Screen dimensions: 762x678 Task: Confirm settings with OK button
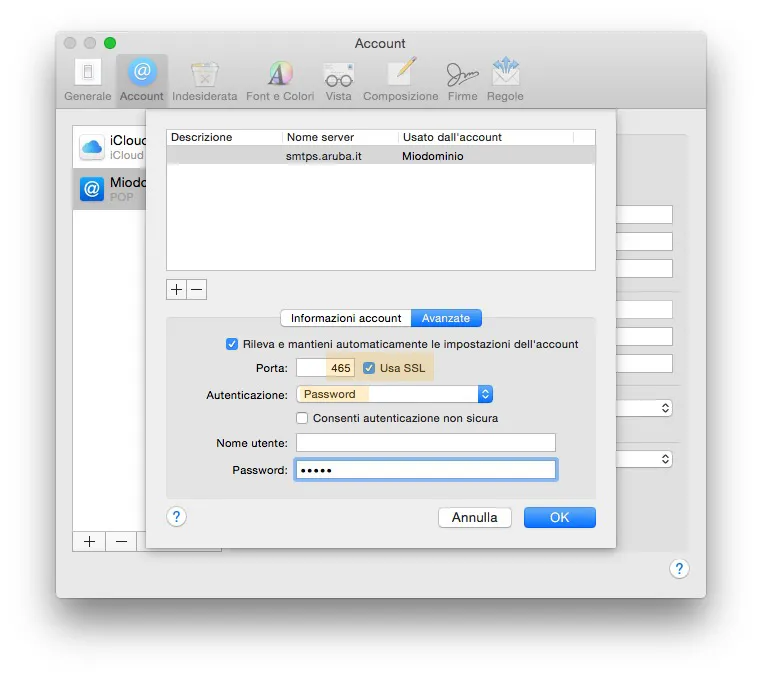[559, 517]
